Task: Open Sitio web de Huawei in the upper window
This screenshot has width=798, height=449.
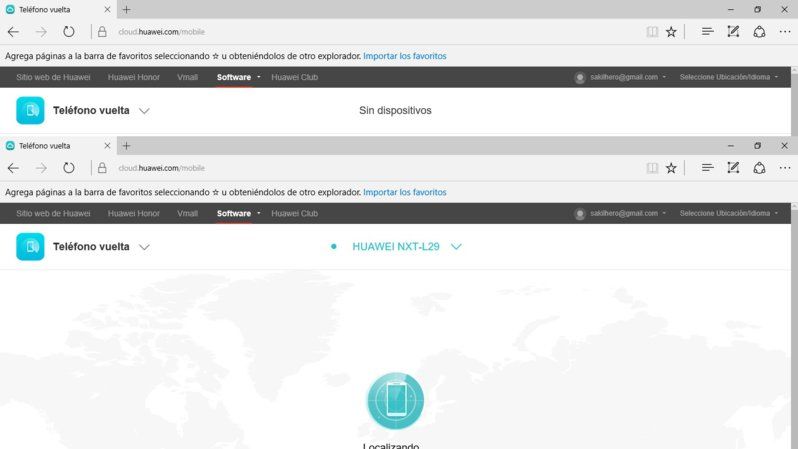Action: 53,77
